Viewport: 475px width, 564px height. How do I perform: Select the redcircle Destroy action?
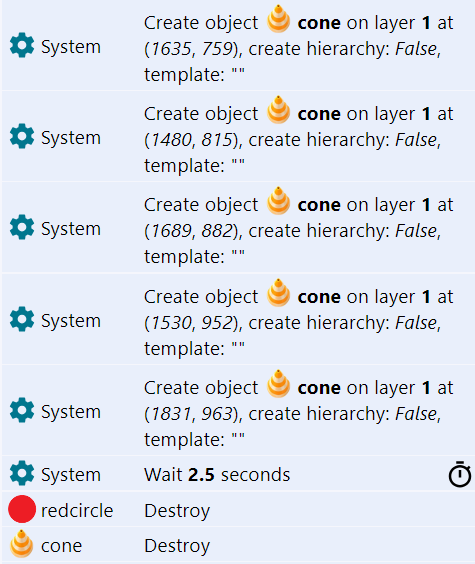[x=177, y=511]
